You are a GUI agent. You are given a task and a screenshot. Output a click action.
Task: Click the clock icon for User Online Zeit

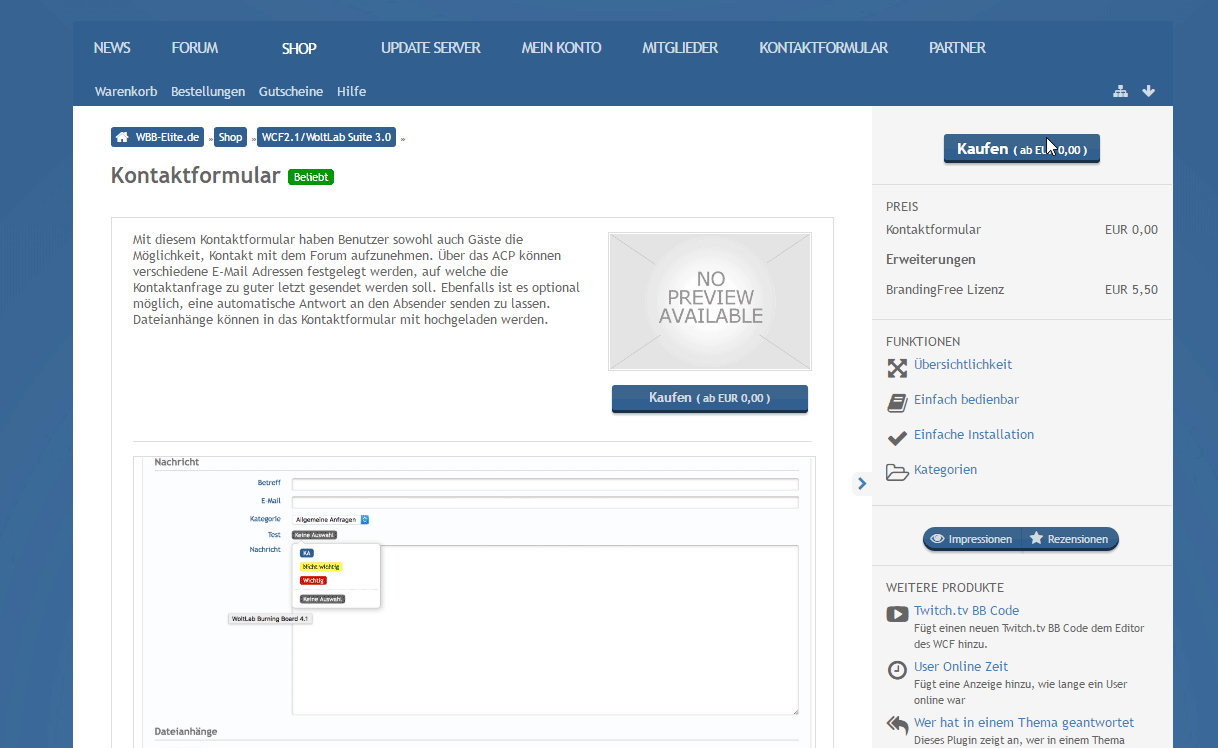897,670
